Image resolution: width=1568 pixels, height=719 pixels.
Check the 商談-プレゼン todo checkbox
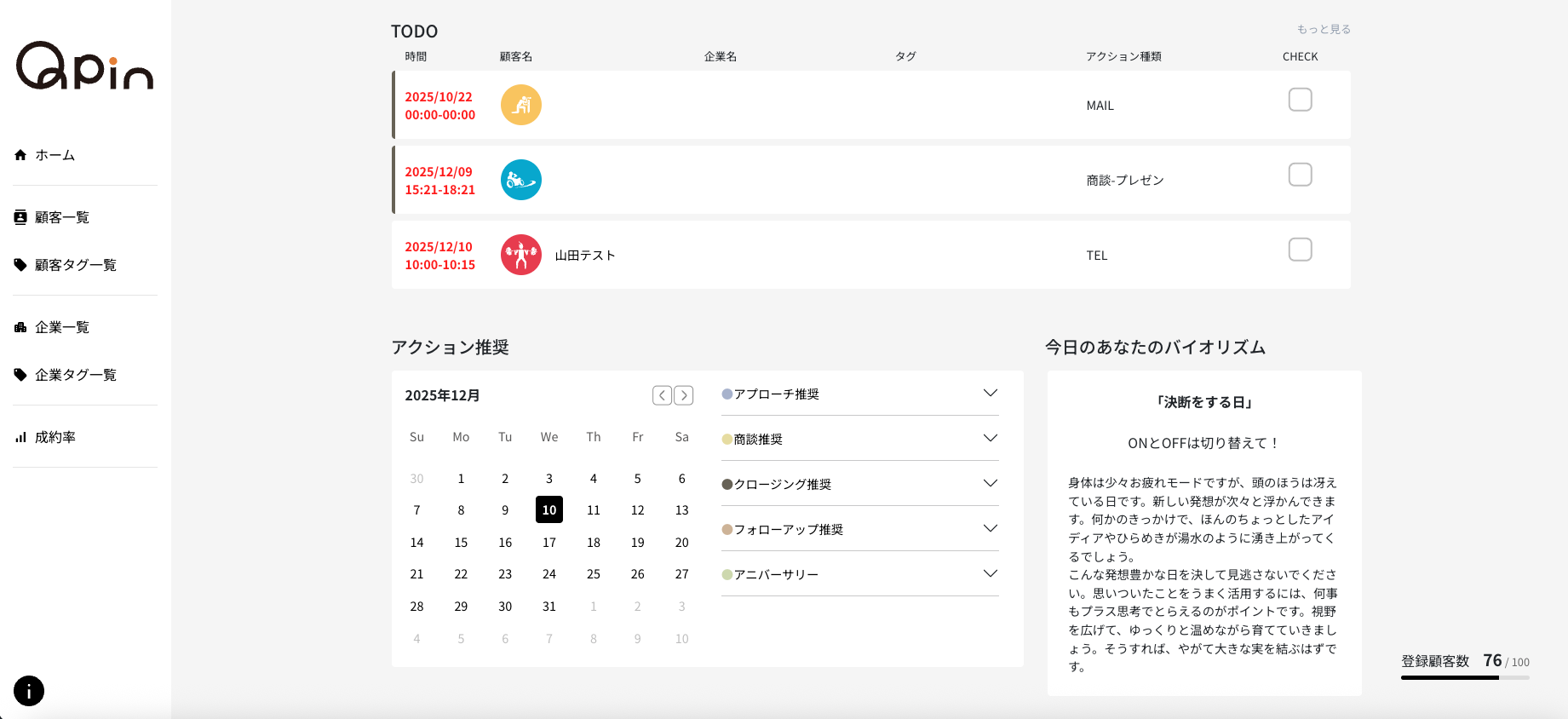(x=1300, y=175)
